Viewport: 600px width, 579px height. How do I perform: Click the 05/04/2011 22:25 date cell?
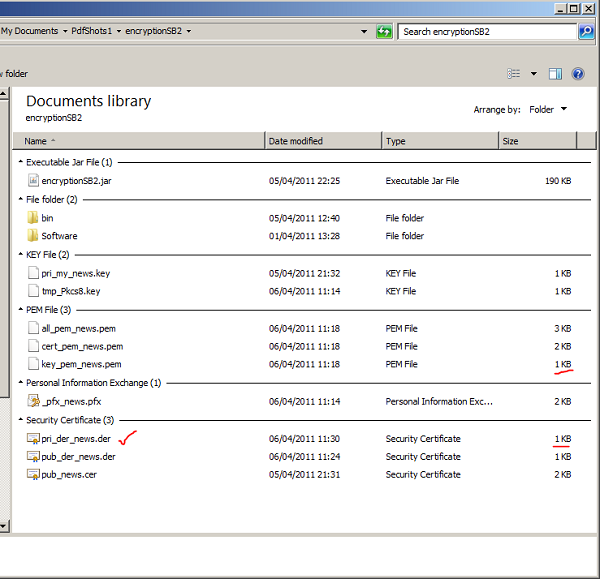304,181
